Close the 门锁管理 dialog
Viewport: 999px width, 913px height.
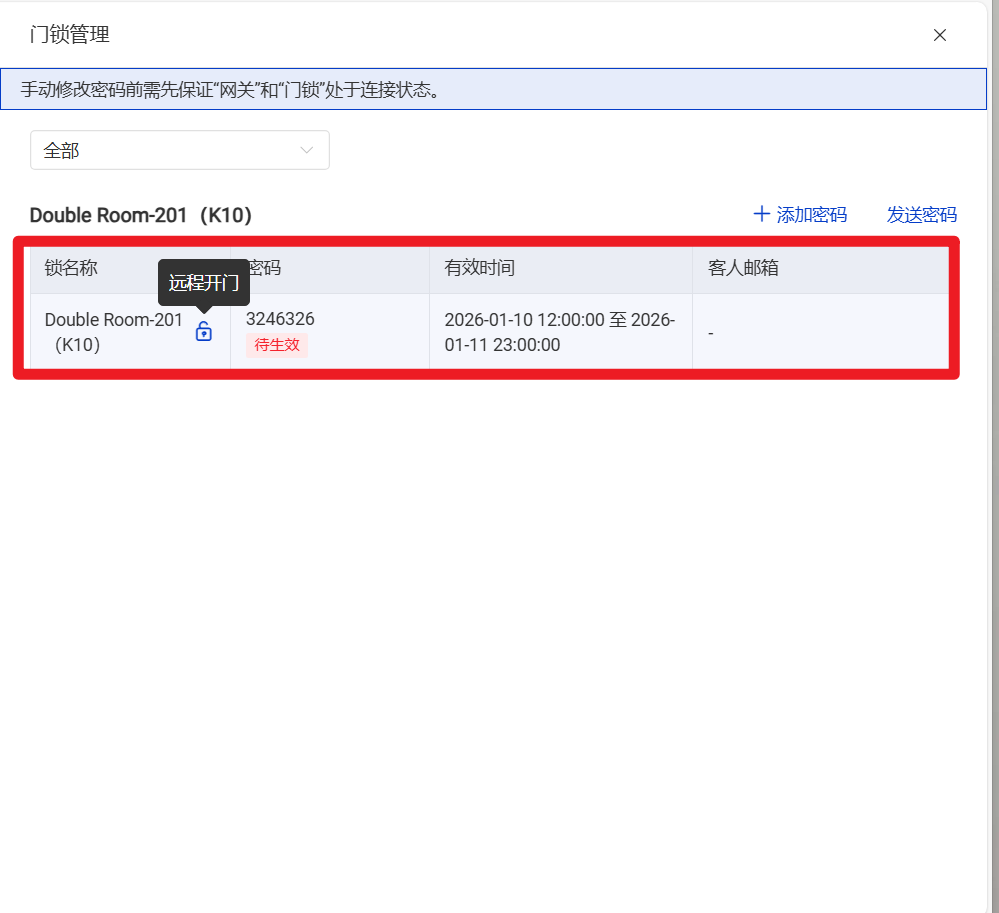pos(939,35)
